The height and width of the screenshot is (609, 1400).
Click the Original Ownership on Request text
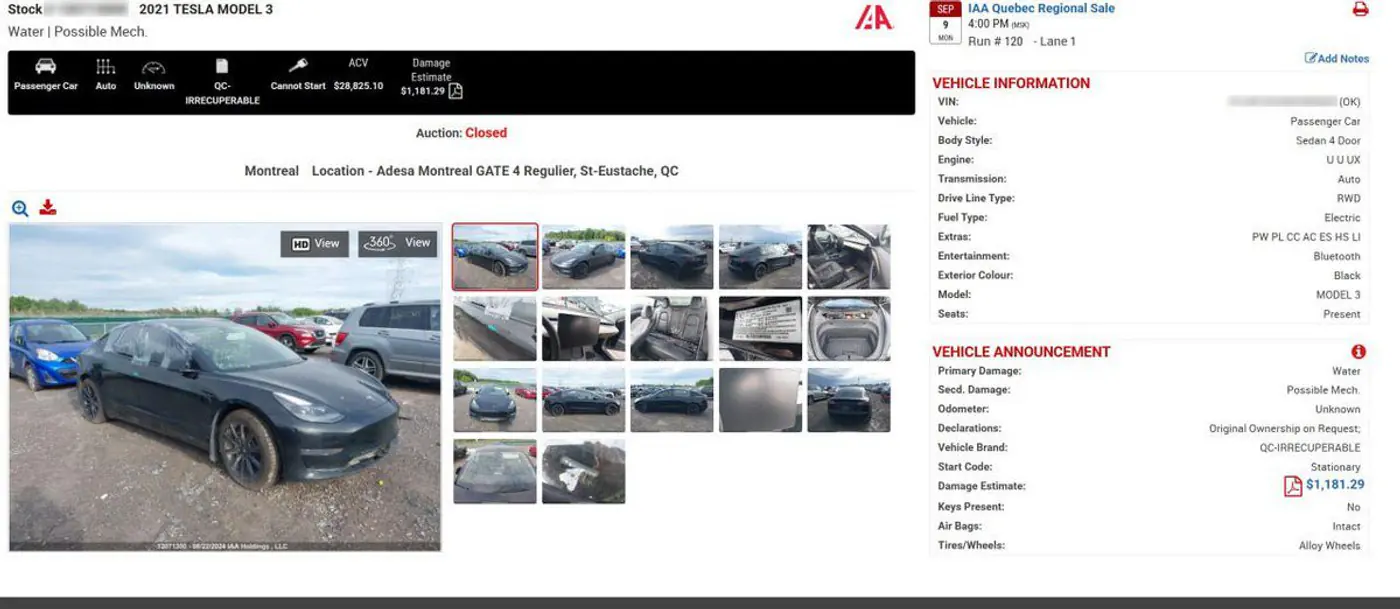tap(1285, 429)
